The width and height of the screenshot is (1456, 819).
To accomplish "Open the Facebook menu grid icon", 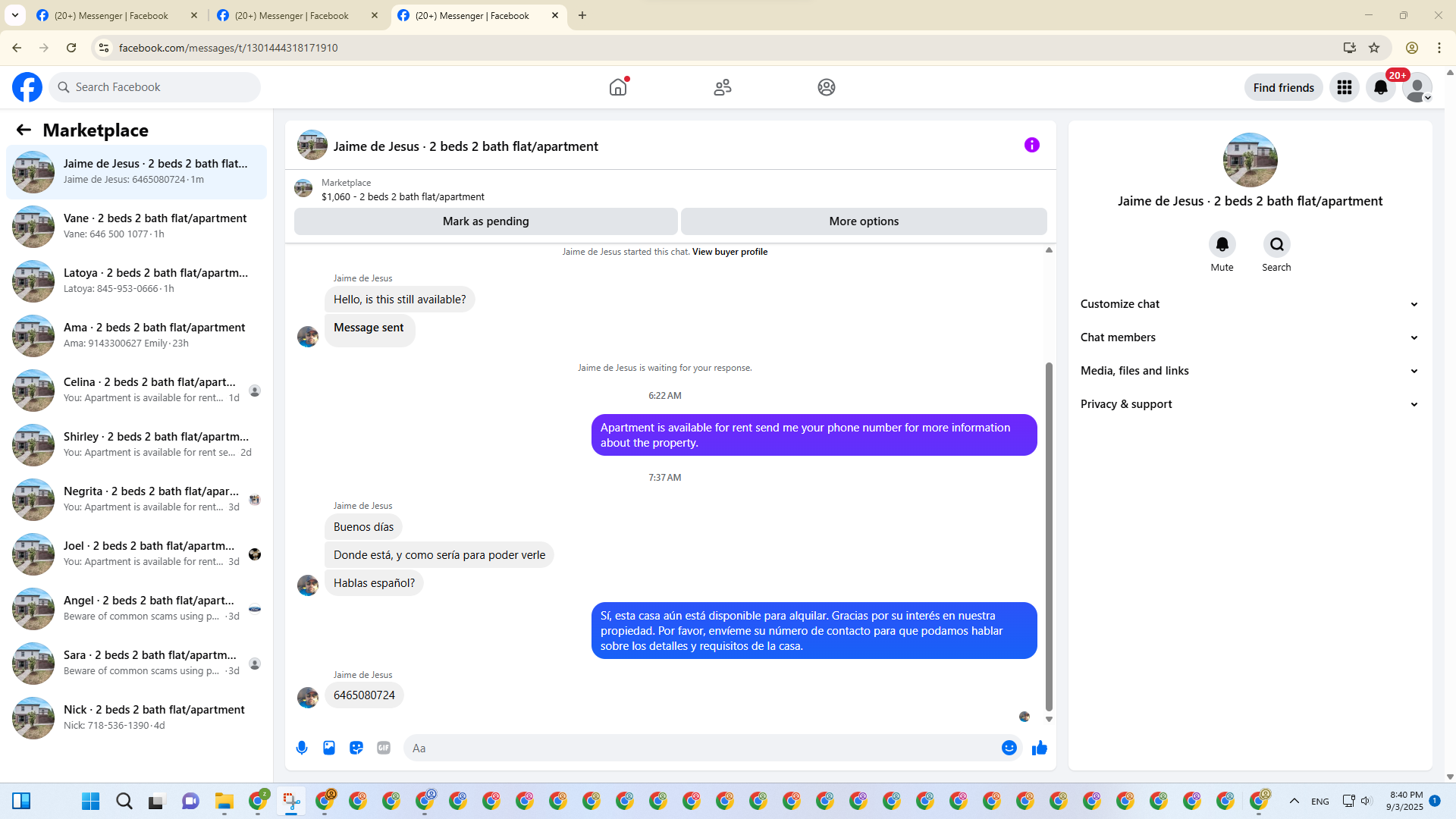I will coord(1345,87).
